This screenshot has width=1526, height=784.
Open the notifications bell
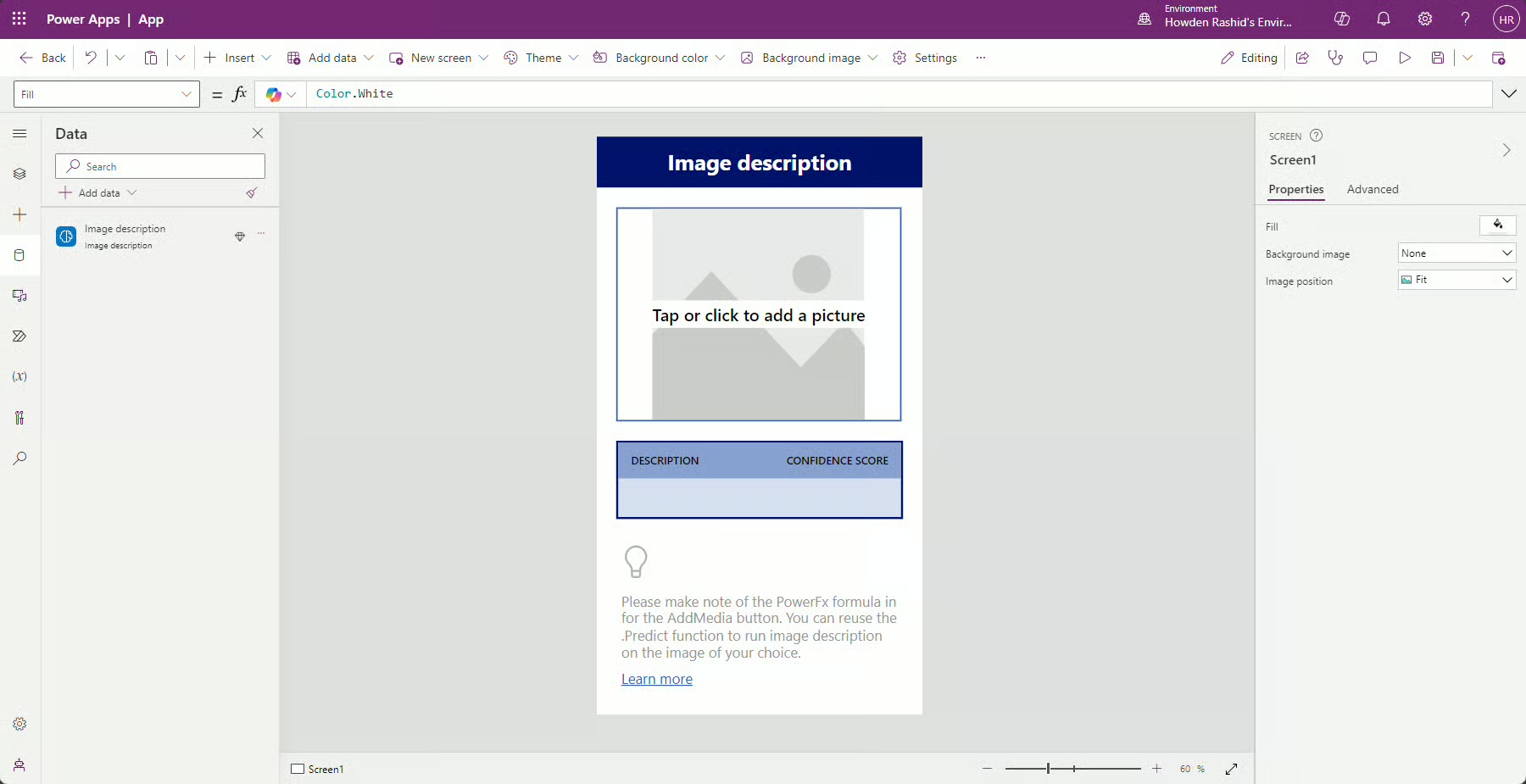click(1384, 19)
